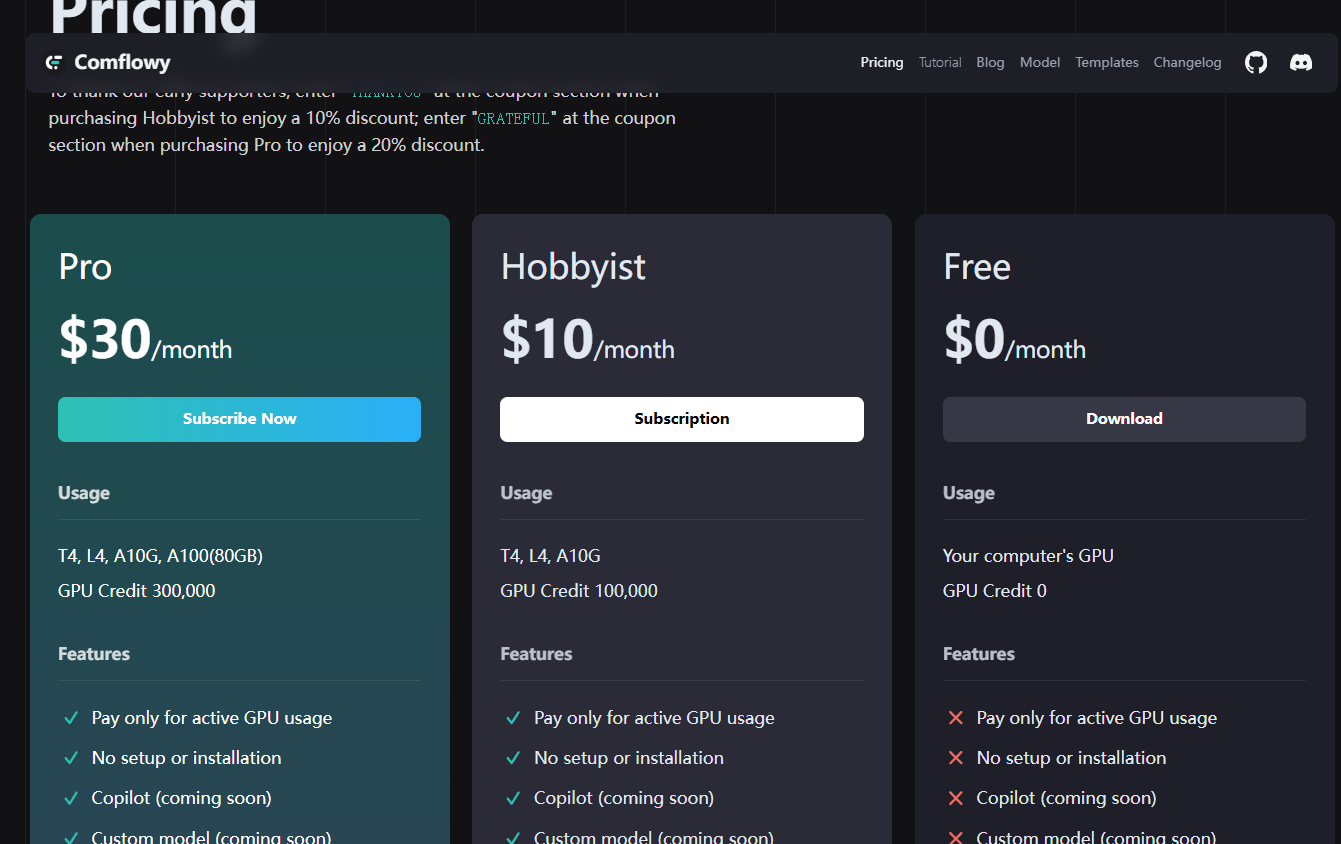
Task: Open the Discord icon link
Action: (x=1301, y=62)
